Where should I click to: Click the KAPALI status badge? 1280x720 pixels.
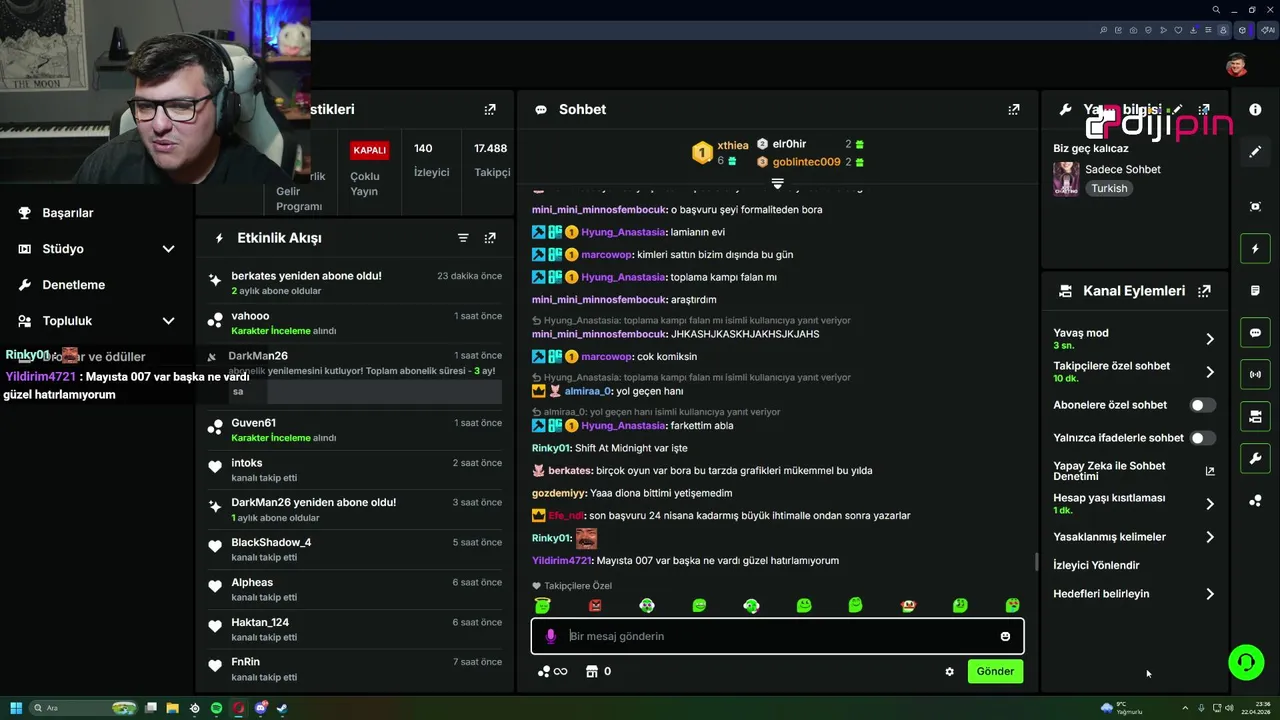coord(369,150)
